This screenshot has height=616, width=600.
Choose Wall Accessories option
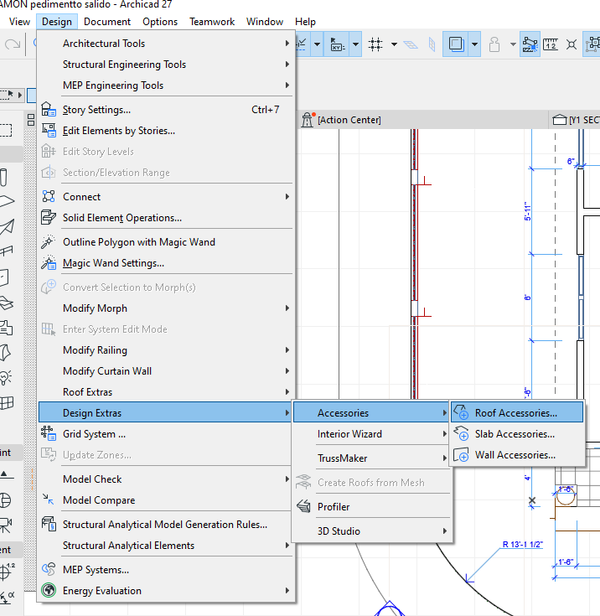[514, 455]
